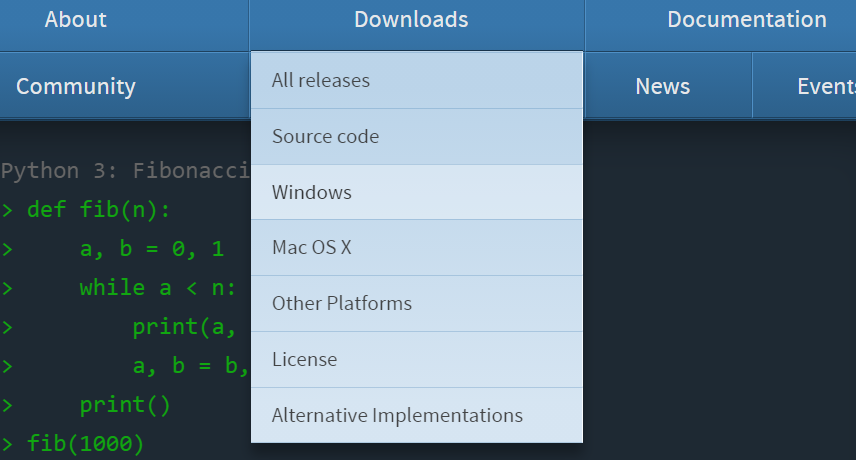Click the 'while a < n:' line
The width and height of the screenshot is (856, 460).
(158, 288)
